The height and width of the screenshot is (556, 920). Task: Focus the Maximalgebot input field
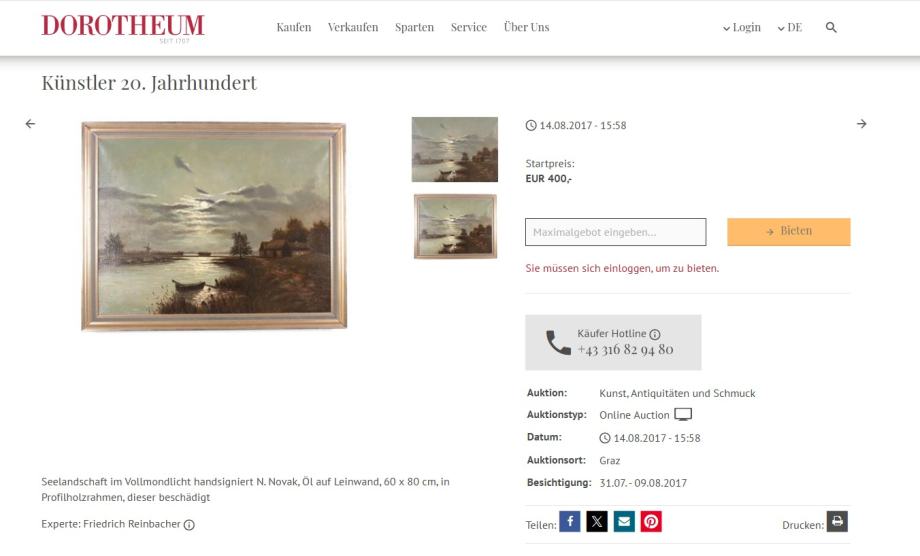[x=615, y=232]
